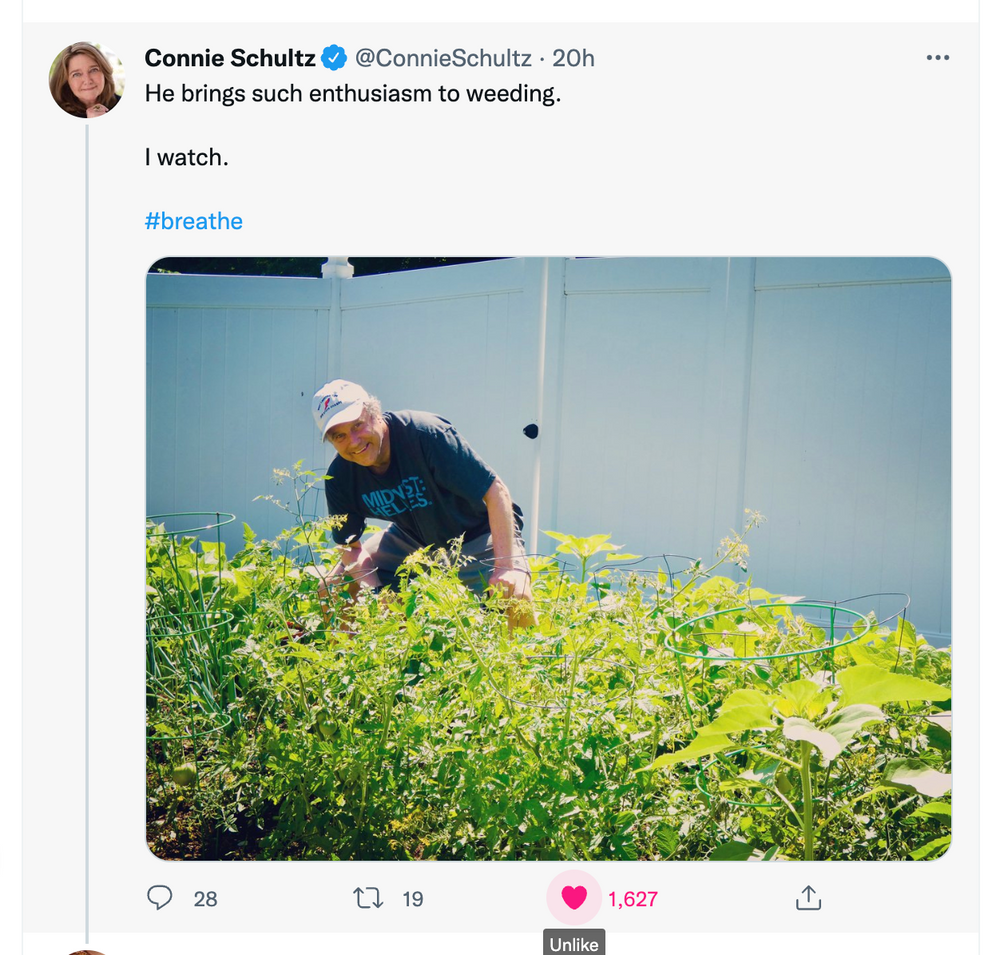Click the "I watch." tweet line
Image resolution: width=1000 pixels, height=955 pixels.
pyautogui.click(x=187, y=157)
